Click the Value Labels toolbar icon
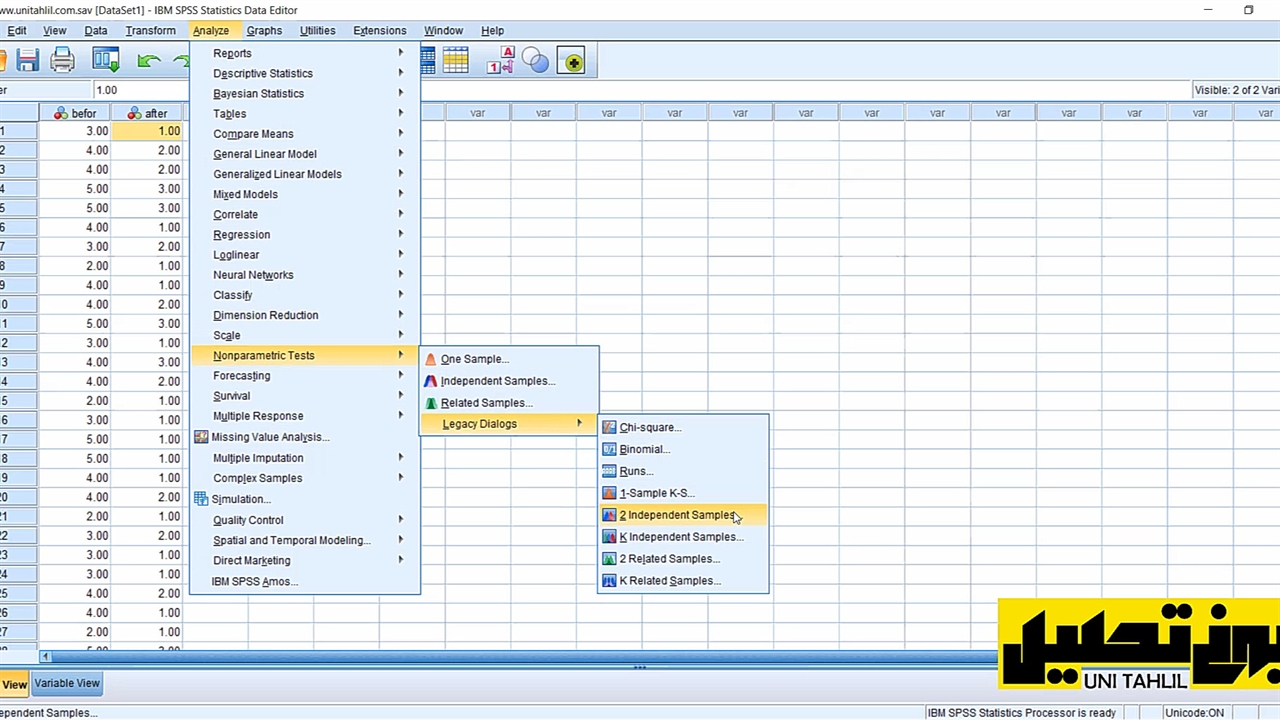 [500, 62]
